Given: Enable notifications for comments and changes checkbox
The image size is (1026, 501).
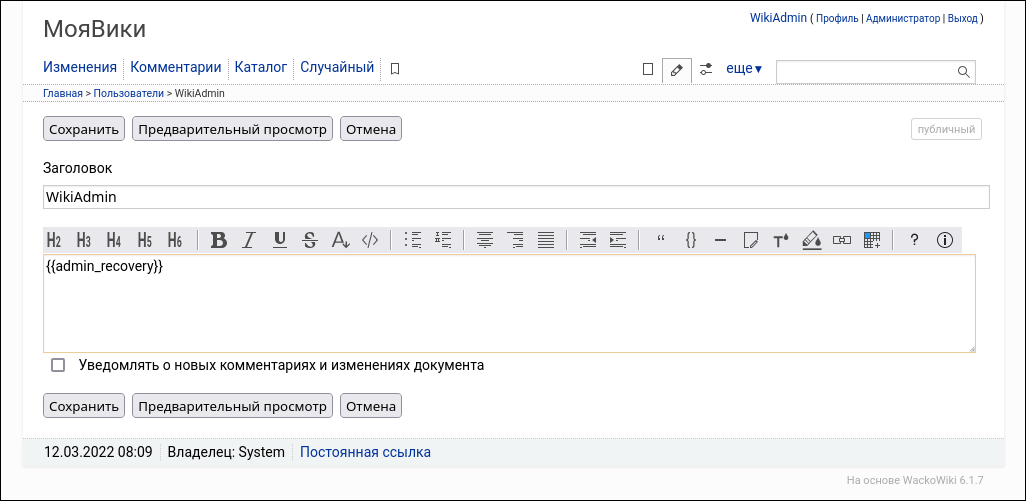Looking at the screenshot, I should point(58,365).
